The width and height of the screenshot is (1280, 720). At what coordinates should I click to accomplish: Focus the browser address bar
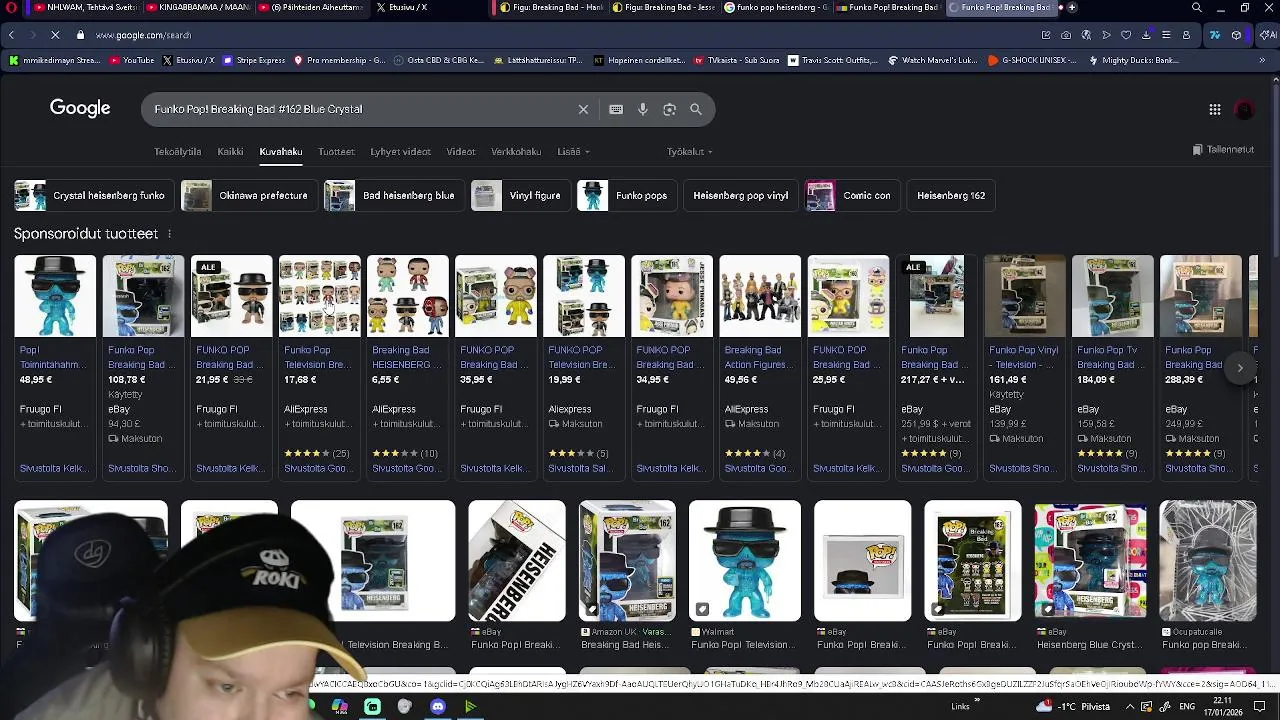560,35
